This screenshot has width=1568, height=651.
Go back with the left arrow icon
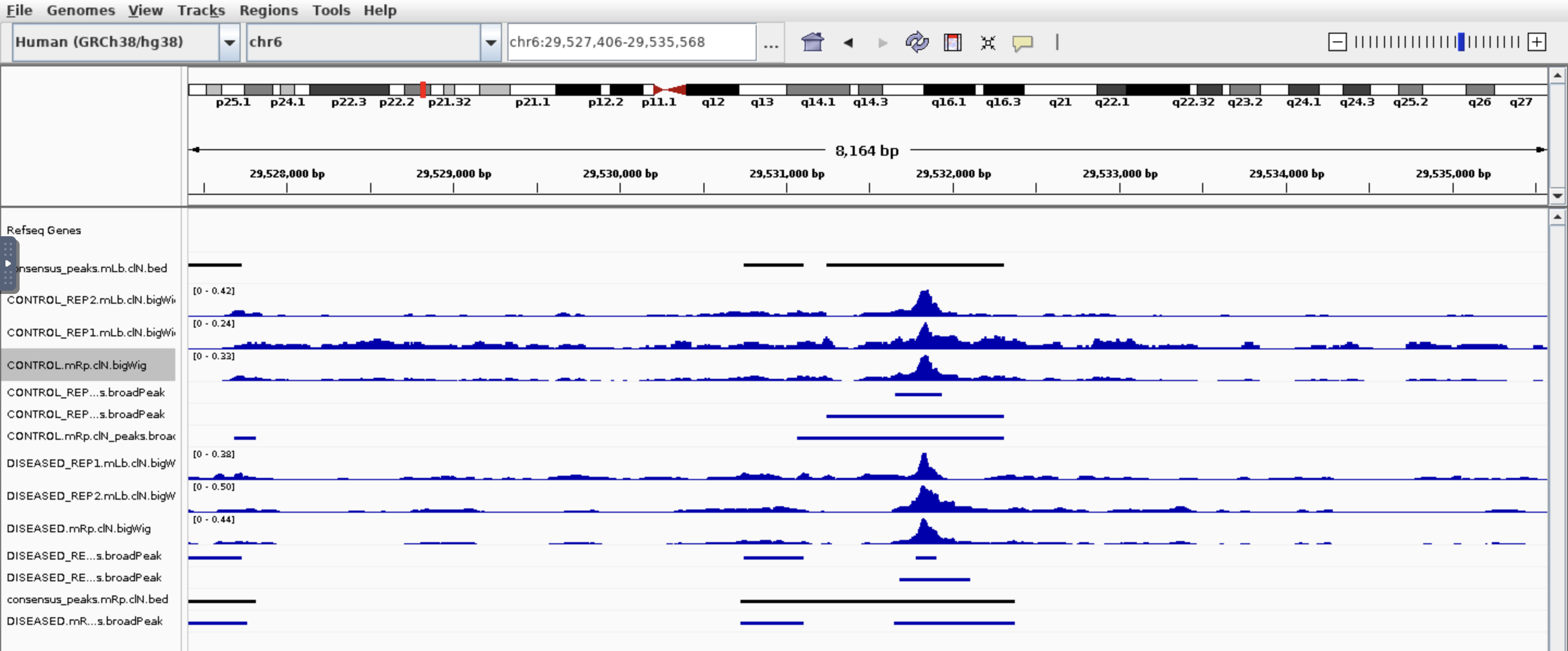pos(848,42)
